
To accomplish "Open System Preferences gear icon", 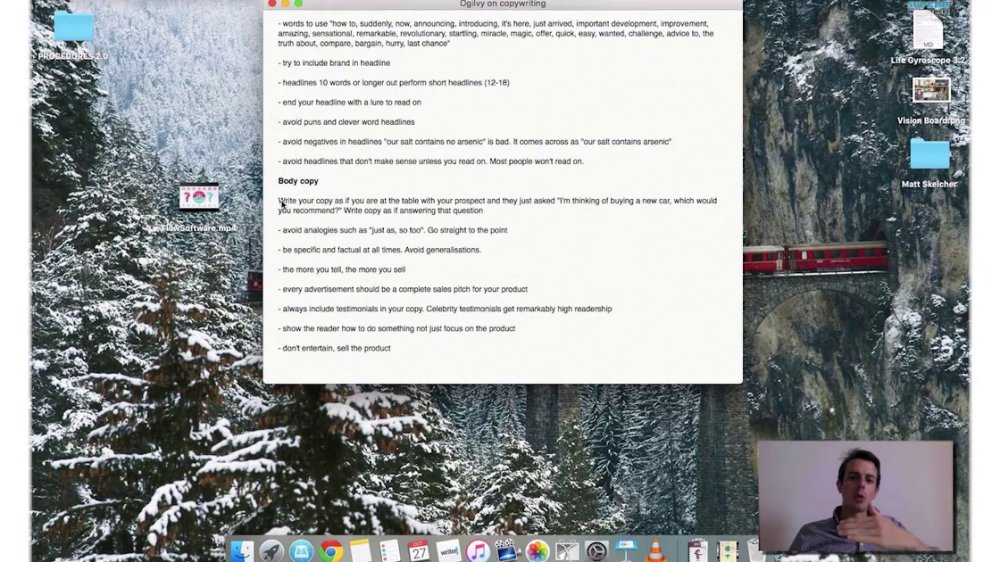I will 596,551.
